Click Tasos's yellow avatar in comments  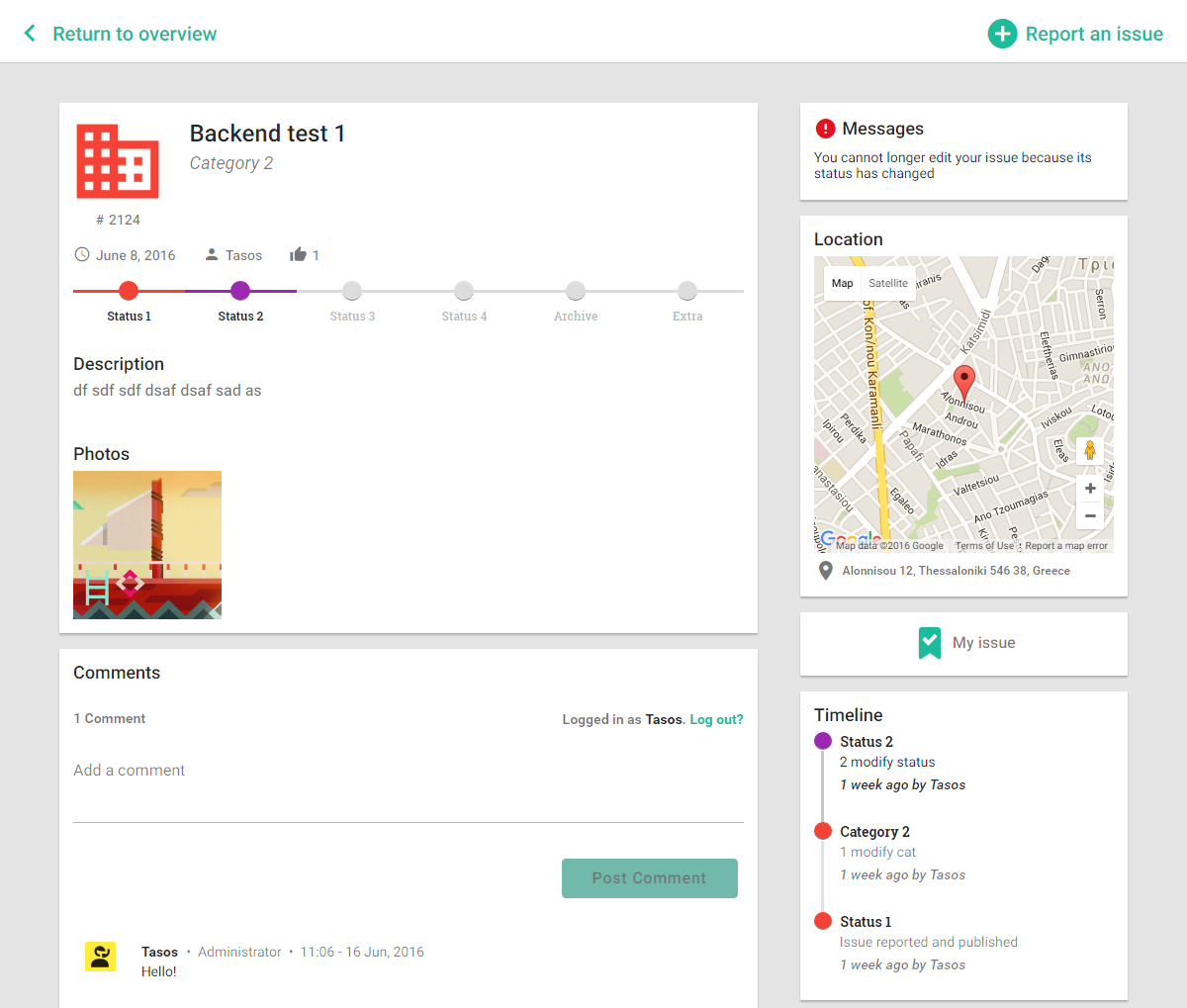point(101,957)
